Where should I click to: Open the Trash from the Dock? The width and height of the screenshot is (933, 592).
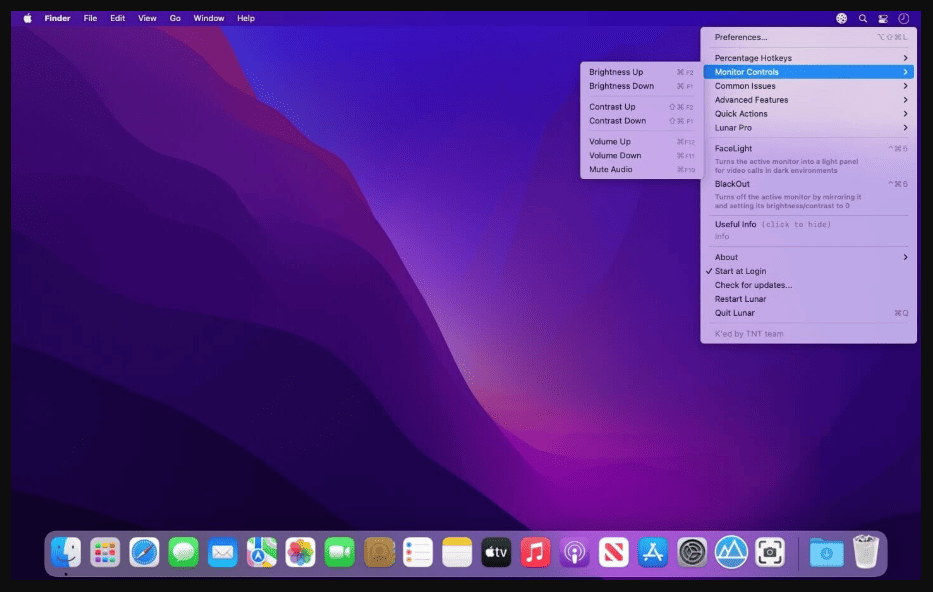point(866,552)
